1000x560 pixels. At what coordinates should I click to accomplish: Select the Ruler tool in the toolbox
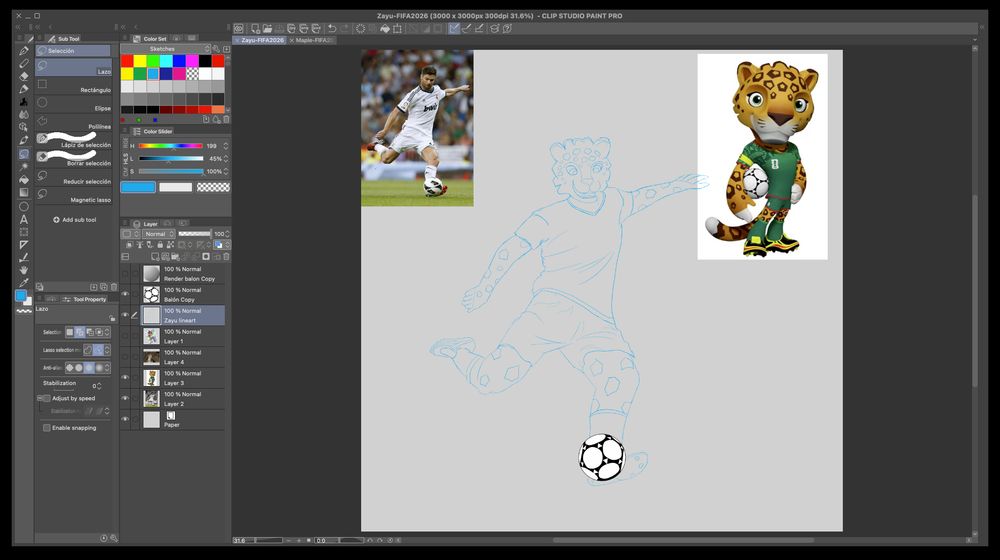tap(24, 244)
